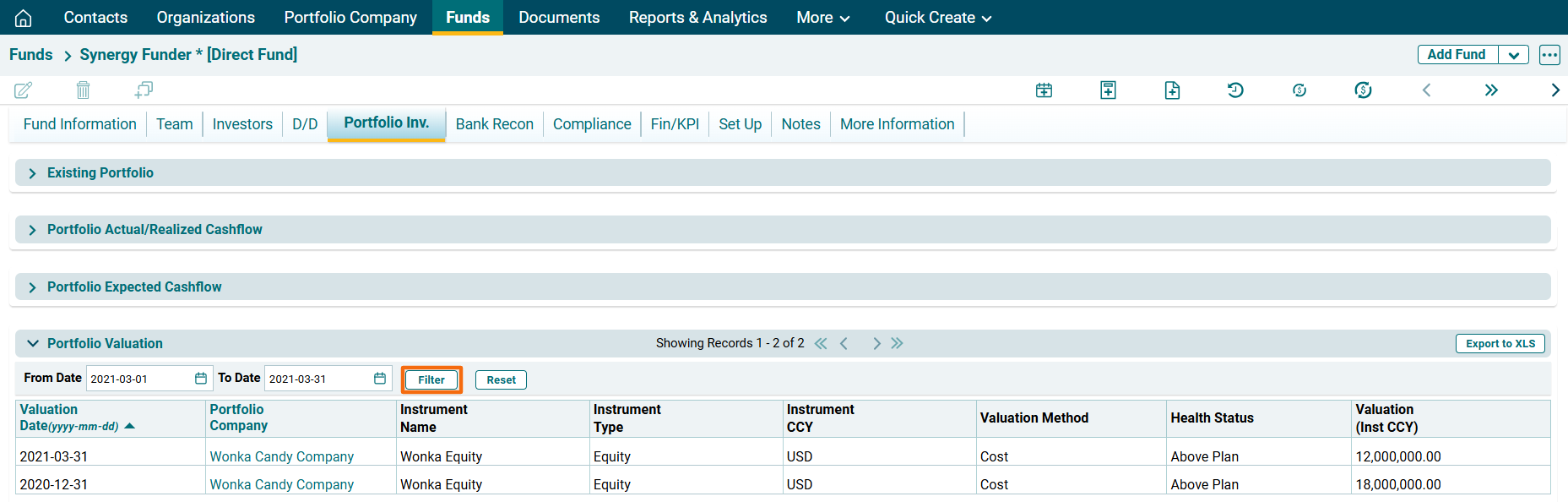Open the Quick Create menu

[x=937, y=18]
